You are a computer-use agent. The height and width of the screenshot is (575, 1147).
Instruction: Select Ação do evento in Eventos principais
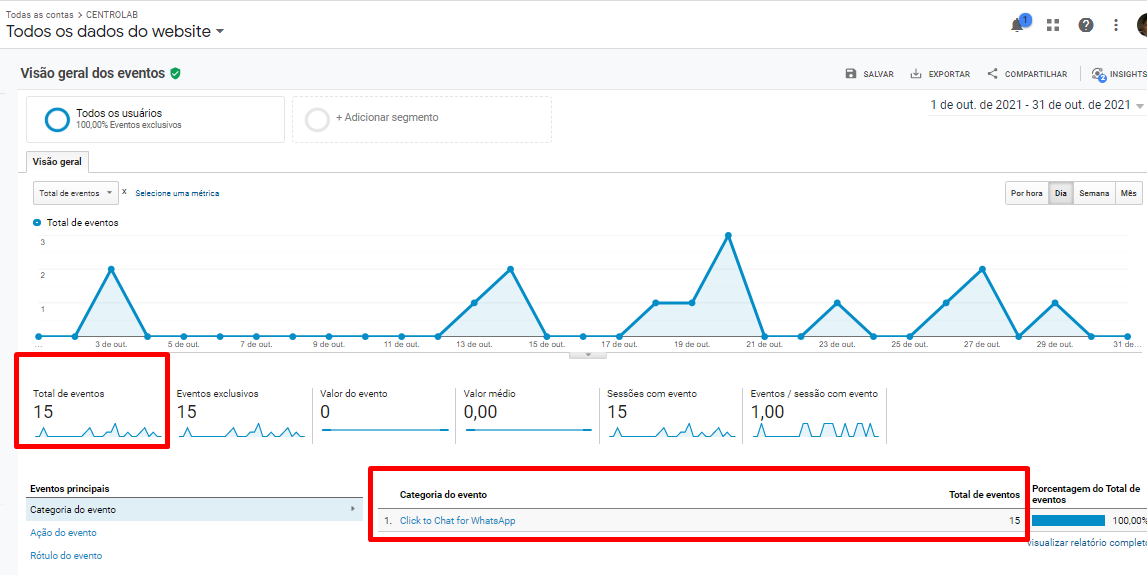(x=63, y=533)
